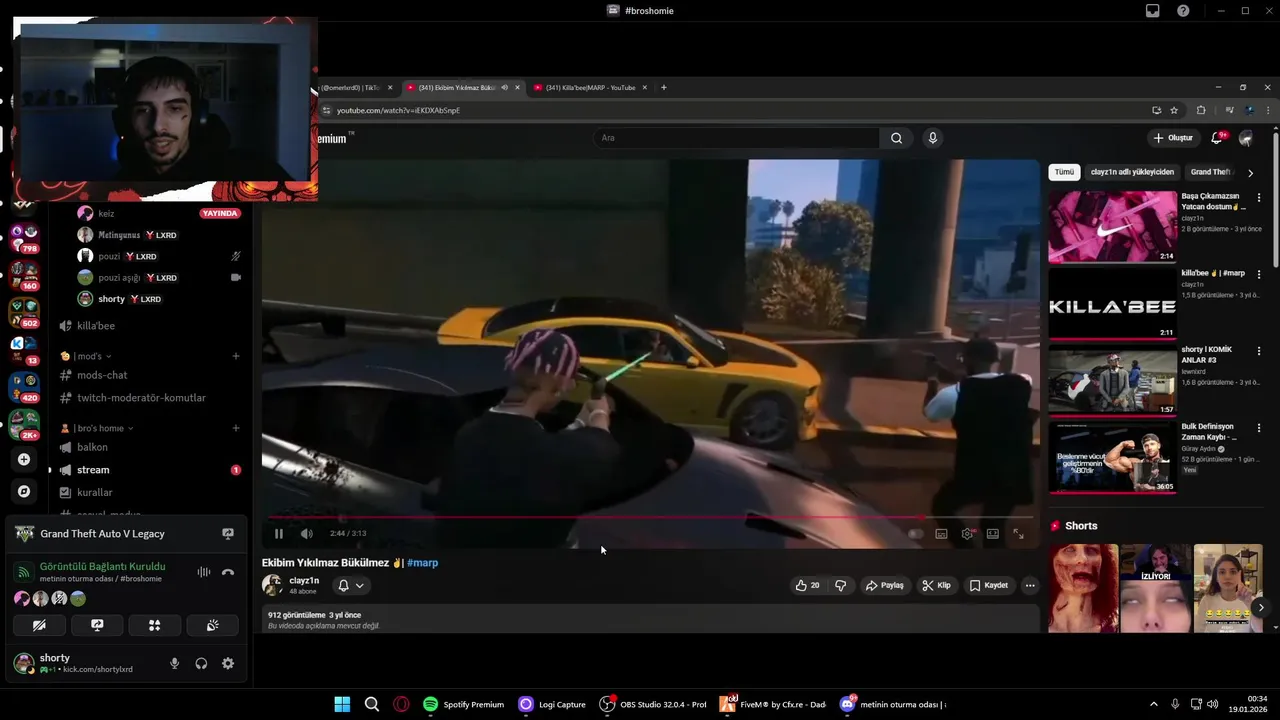The height and width of the screenshot is (720, 1280).
Task: Select the Tümü filter chip
Action: coord(1064,172)
